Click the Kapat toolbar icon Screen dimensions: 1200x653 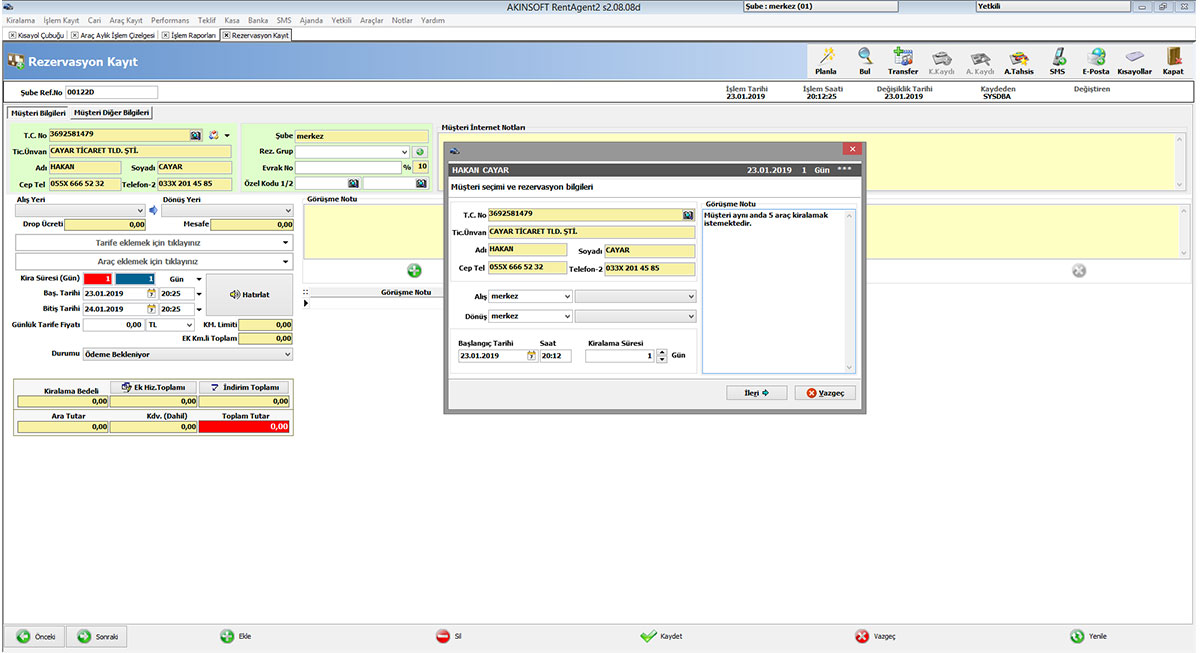1172,60
